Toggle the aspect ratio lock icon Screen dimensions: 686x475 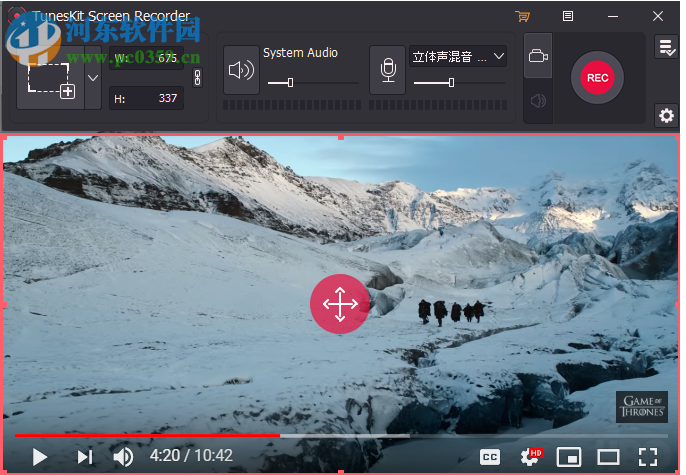click(198, 78)
